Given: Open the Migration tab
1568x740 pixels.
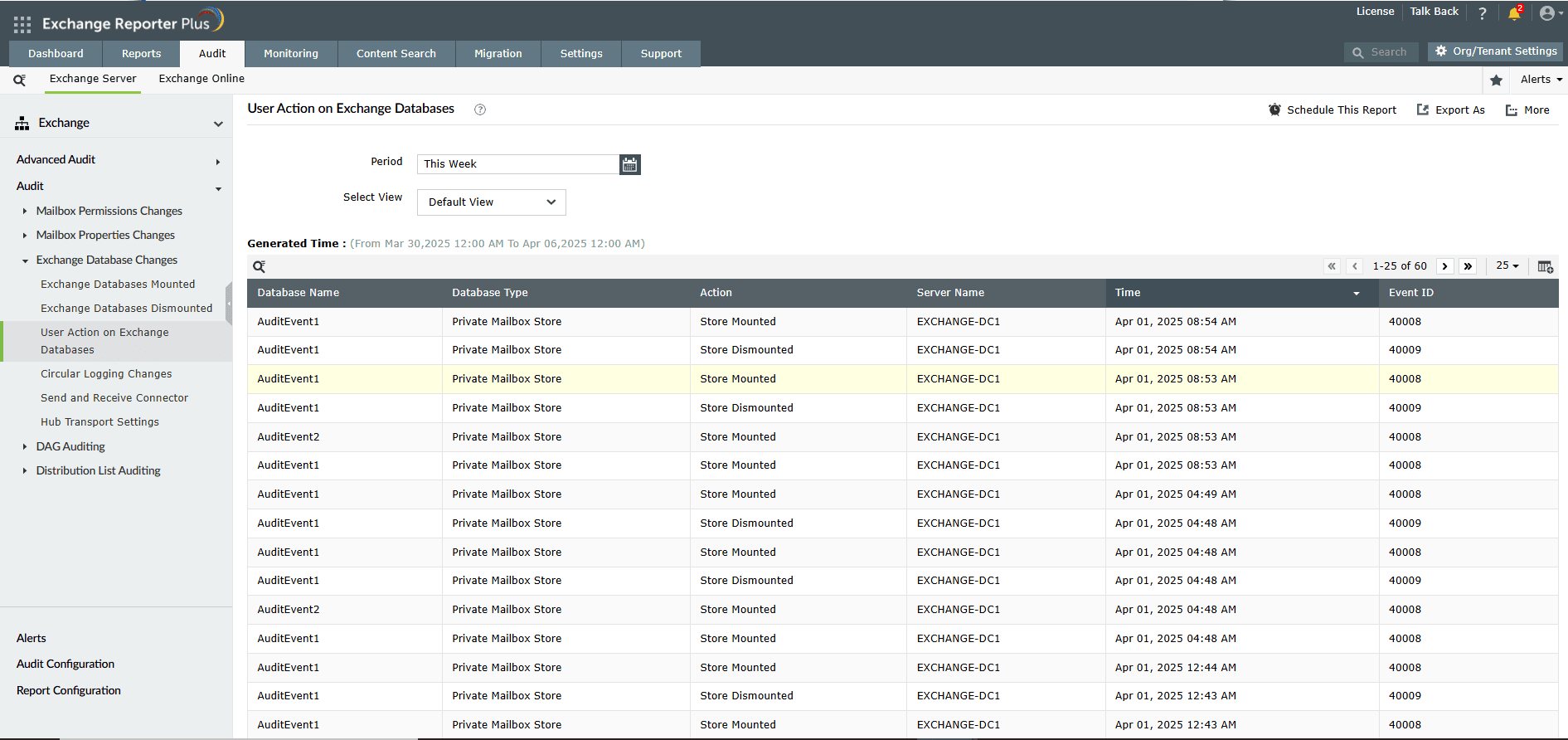Looking at the screenshot, I should pos(498,54).
